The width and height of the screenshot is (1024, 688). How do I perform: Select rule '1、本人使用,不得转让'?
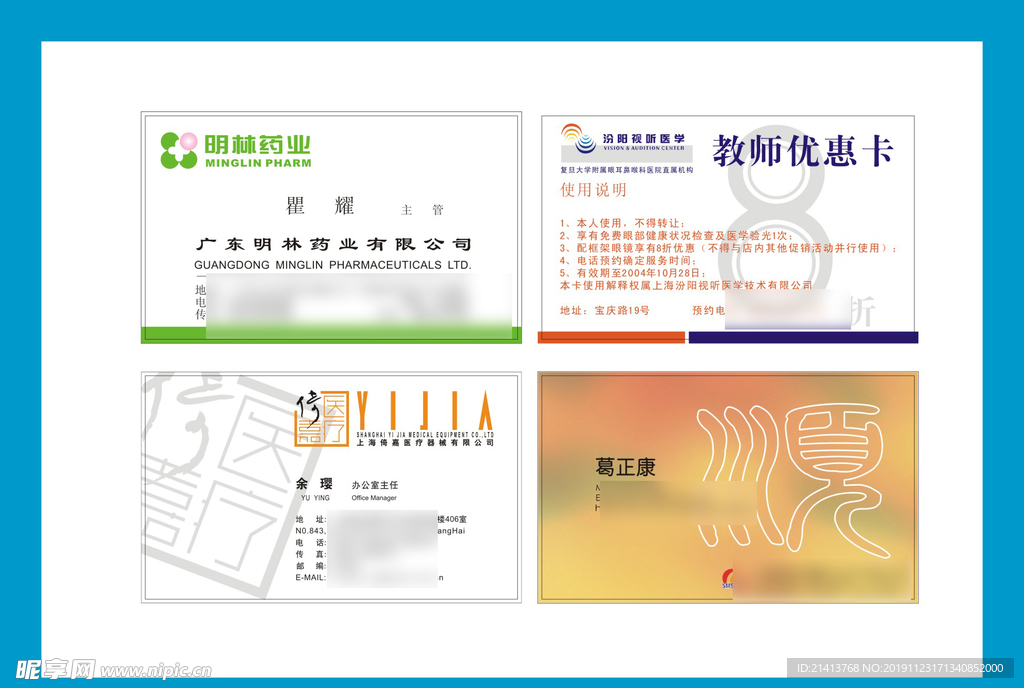622,223
